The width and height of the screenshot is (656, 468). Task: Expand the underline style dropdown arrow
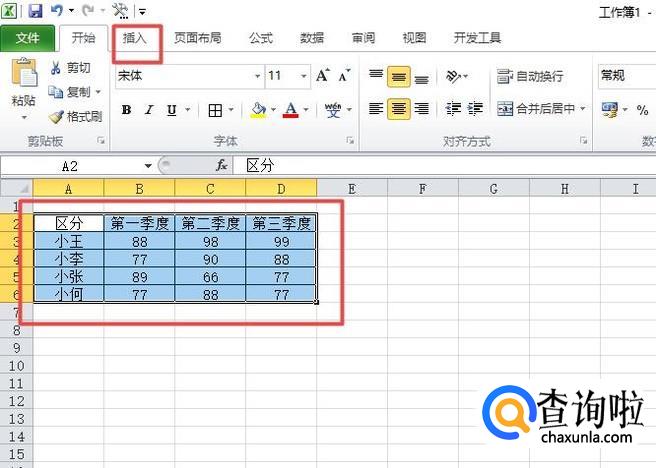pos(188,110)
